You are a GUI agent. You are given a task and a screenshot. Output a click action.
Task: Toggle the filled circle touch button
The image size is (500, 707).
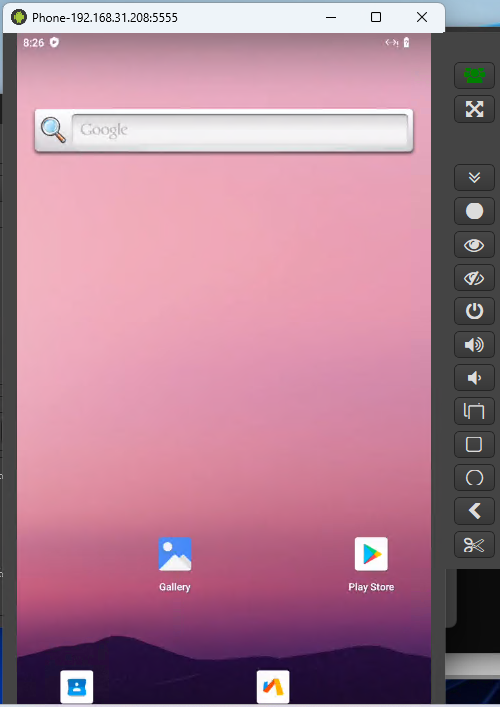click(x=474, y=211)
